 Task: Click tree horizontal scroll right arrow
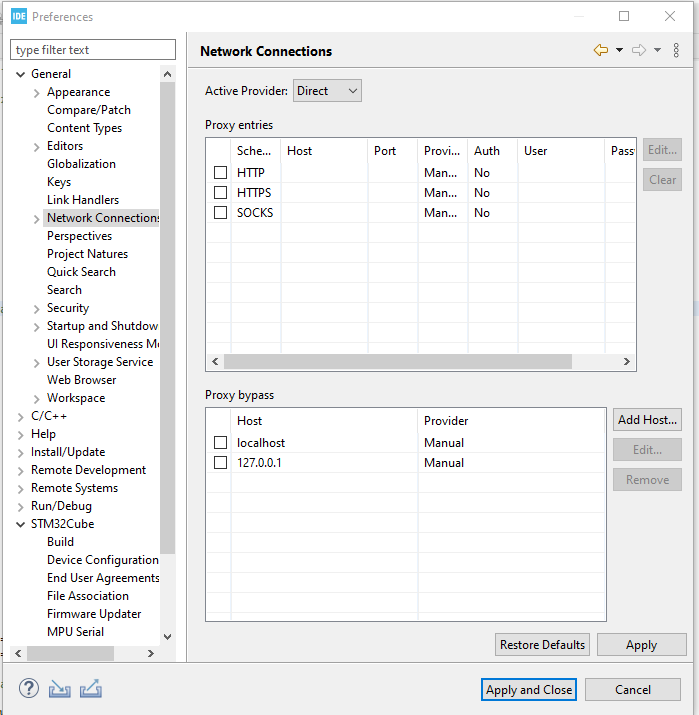150,653
